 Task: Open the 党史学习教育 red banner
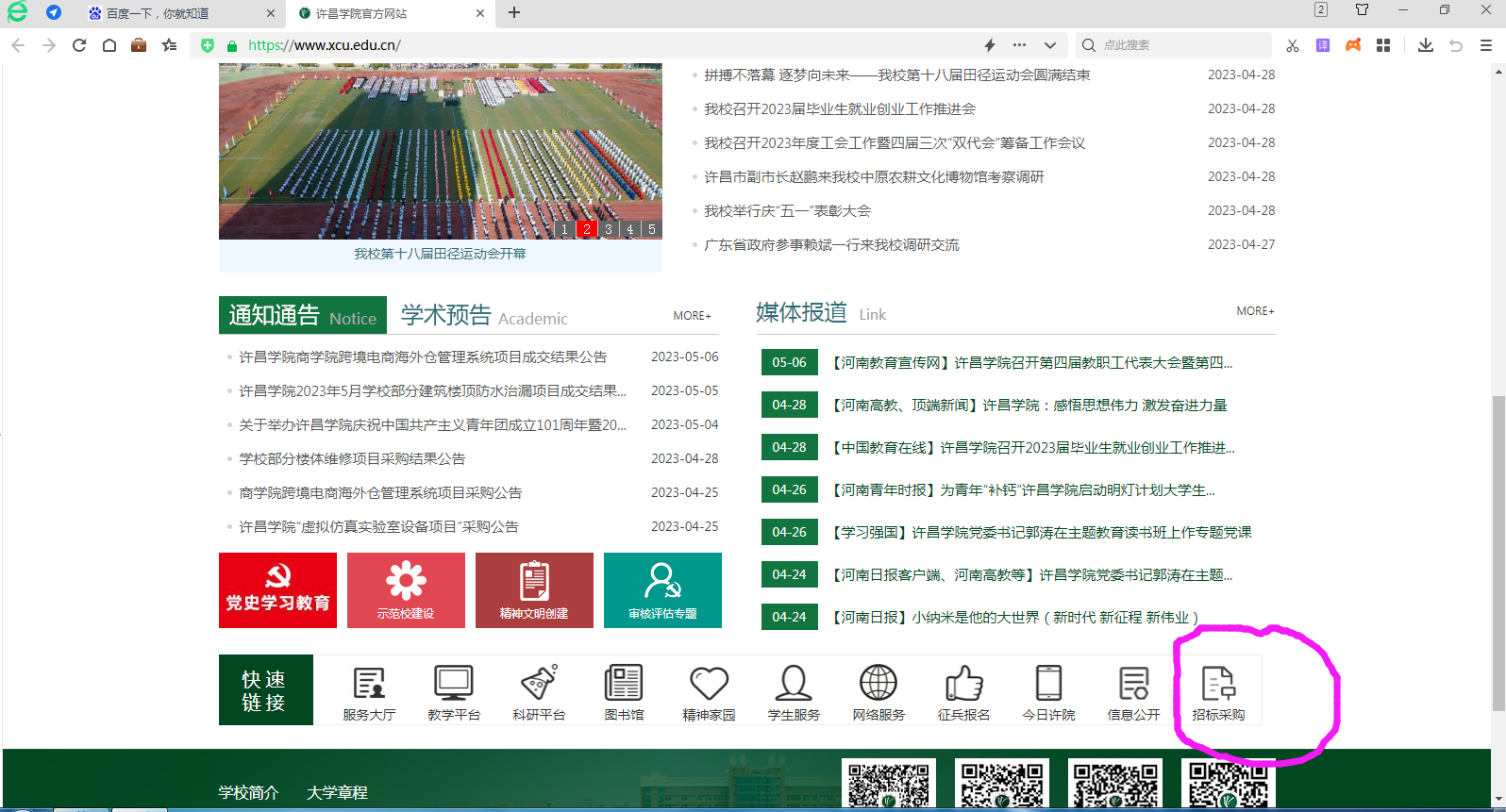pos(277,590)
